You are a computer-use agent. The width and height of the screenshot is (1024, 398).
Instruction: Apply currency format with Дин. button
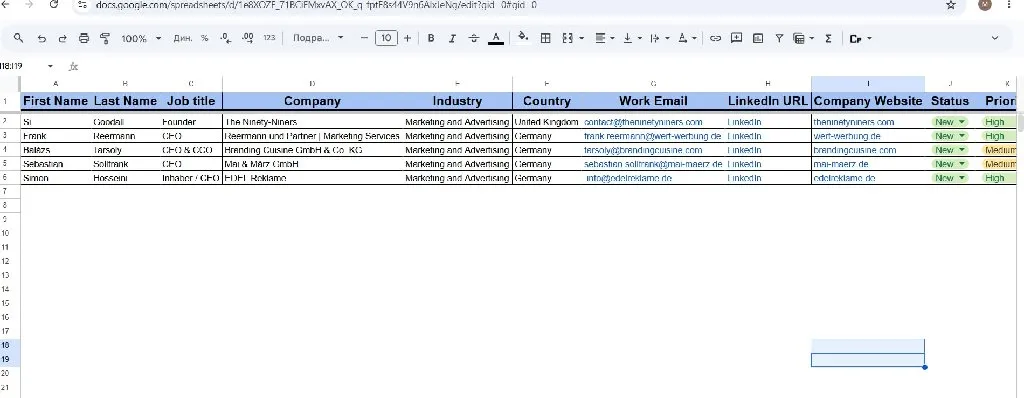click(182, 39)
